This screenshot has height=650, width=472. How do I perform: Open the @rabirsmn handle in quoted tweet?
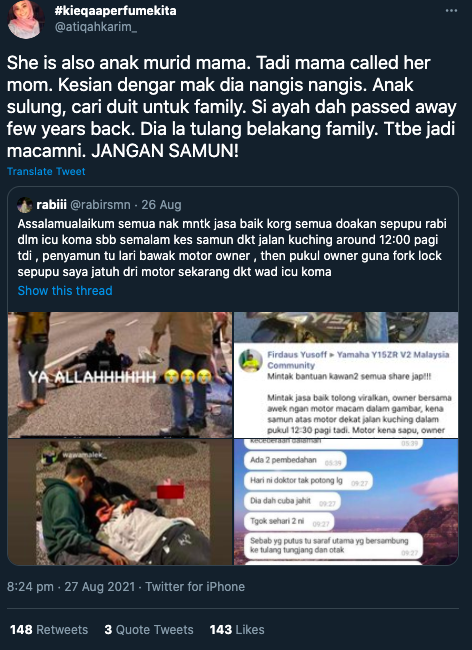tap(100, 205)
